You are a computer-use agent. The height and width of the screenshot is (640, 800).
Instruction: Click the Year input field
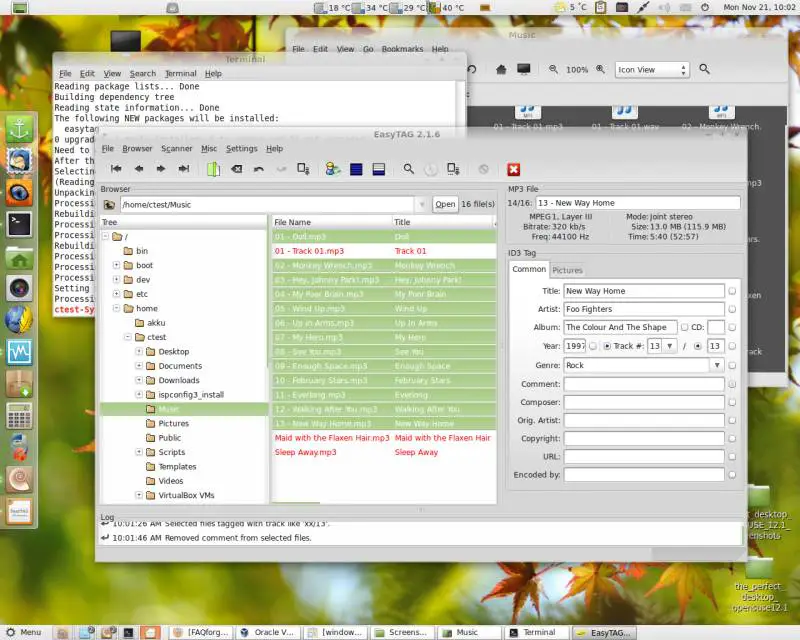click(574, 346)
